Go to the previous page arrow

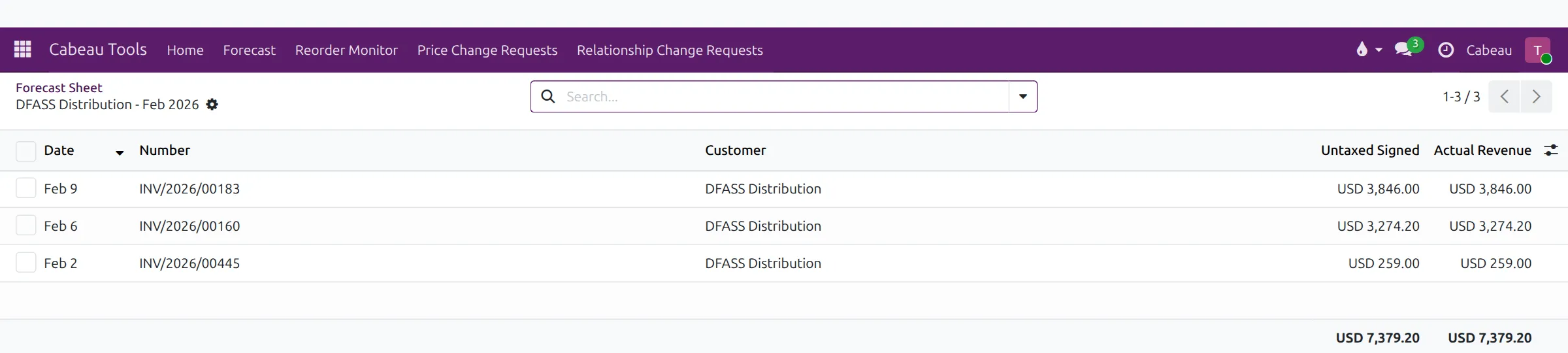1504,97
